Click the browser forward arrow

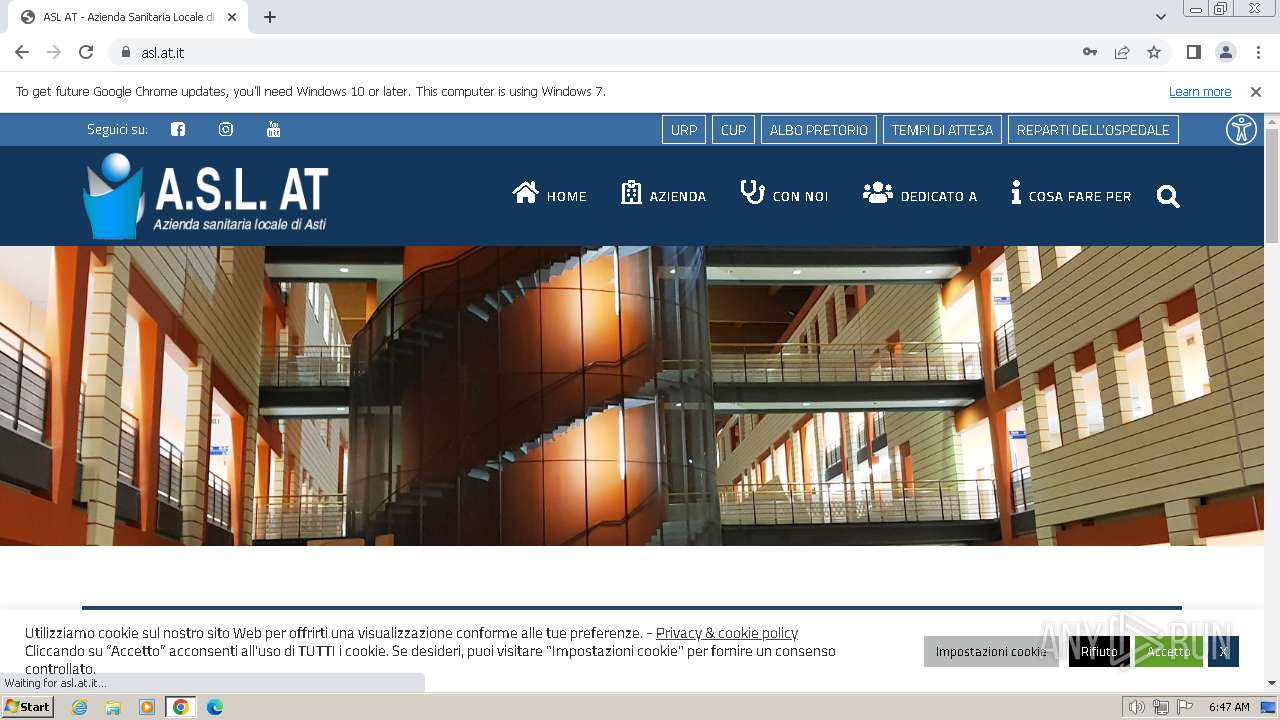point(54,53)
